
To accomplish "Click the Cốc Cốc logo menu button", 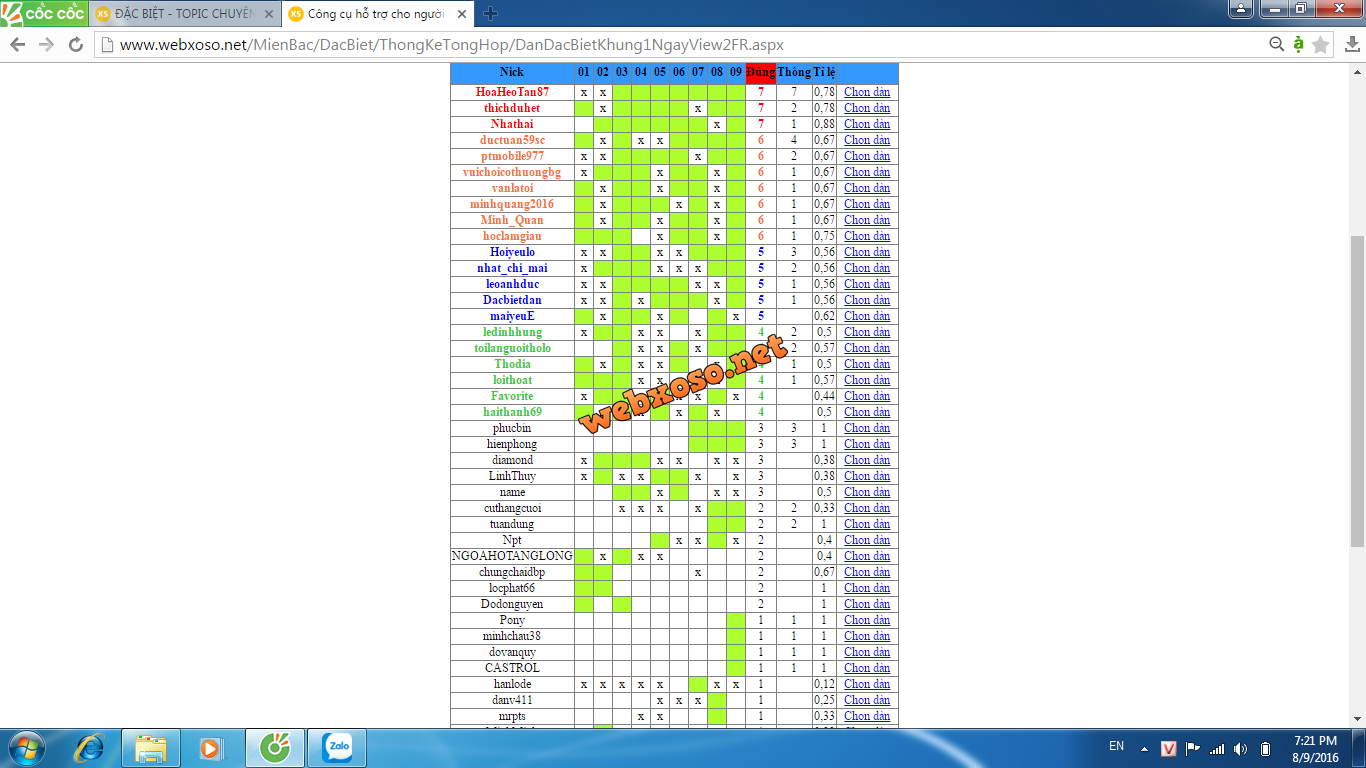I will pyautogui.click(x=43, y=13).
